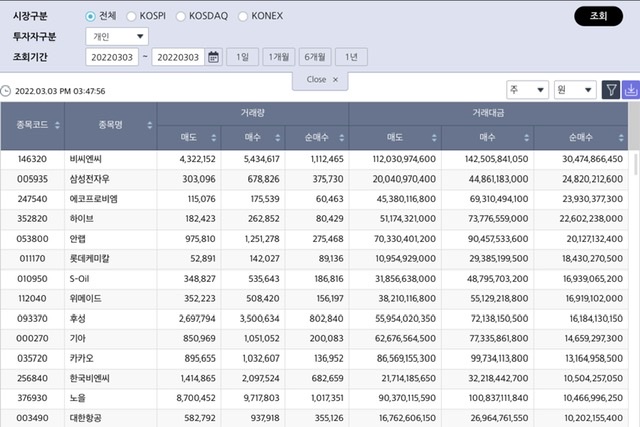Set period to 1개월
The width and height of the screenshot is (640, 427).
278,57
